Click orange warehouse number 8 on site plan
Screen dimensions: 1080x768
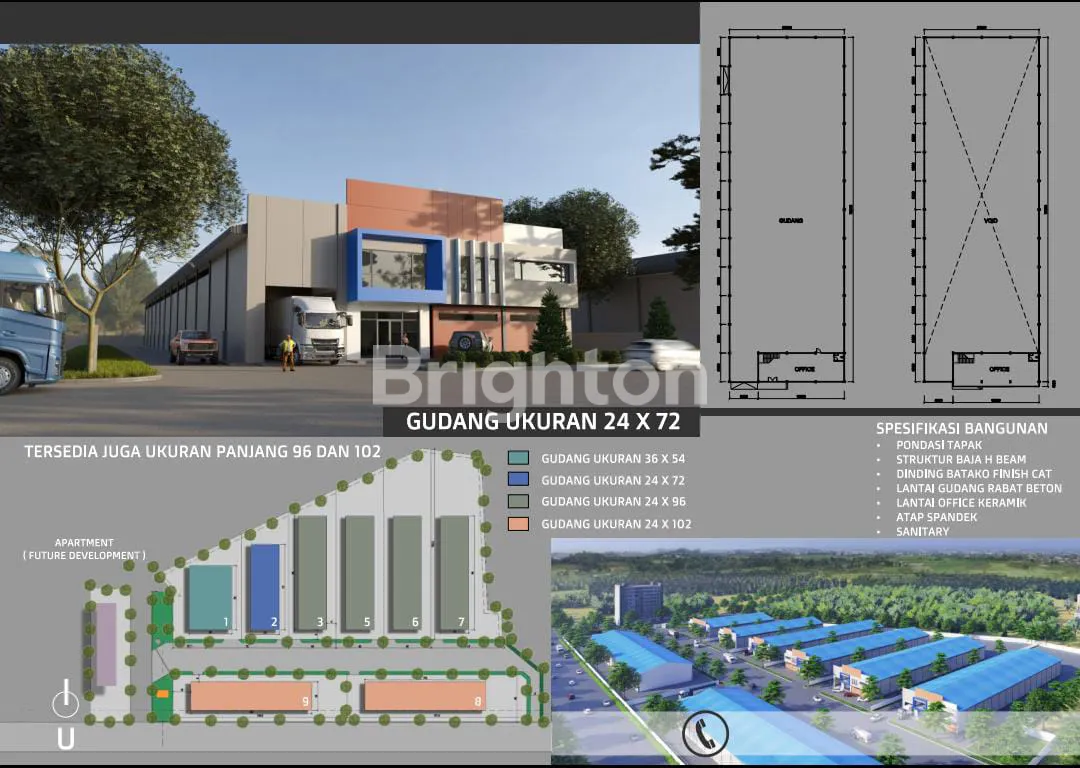coord(424,696)
